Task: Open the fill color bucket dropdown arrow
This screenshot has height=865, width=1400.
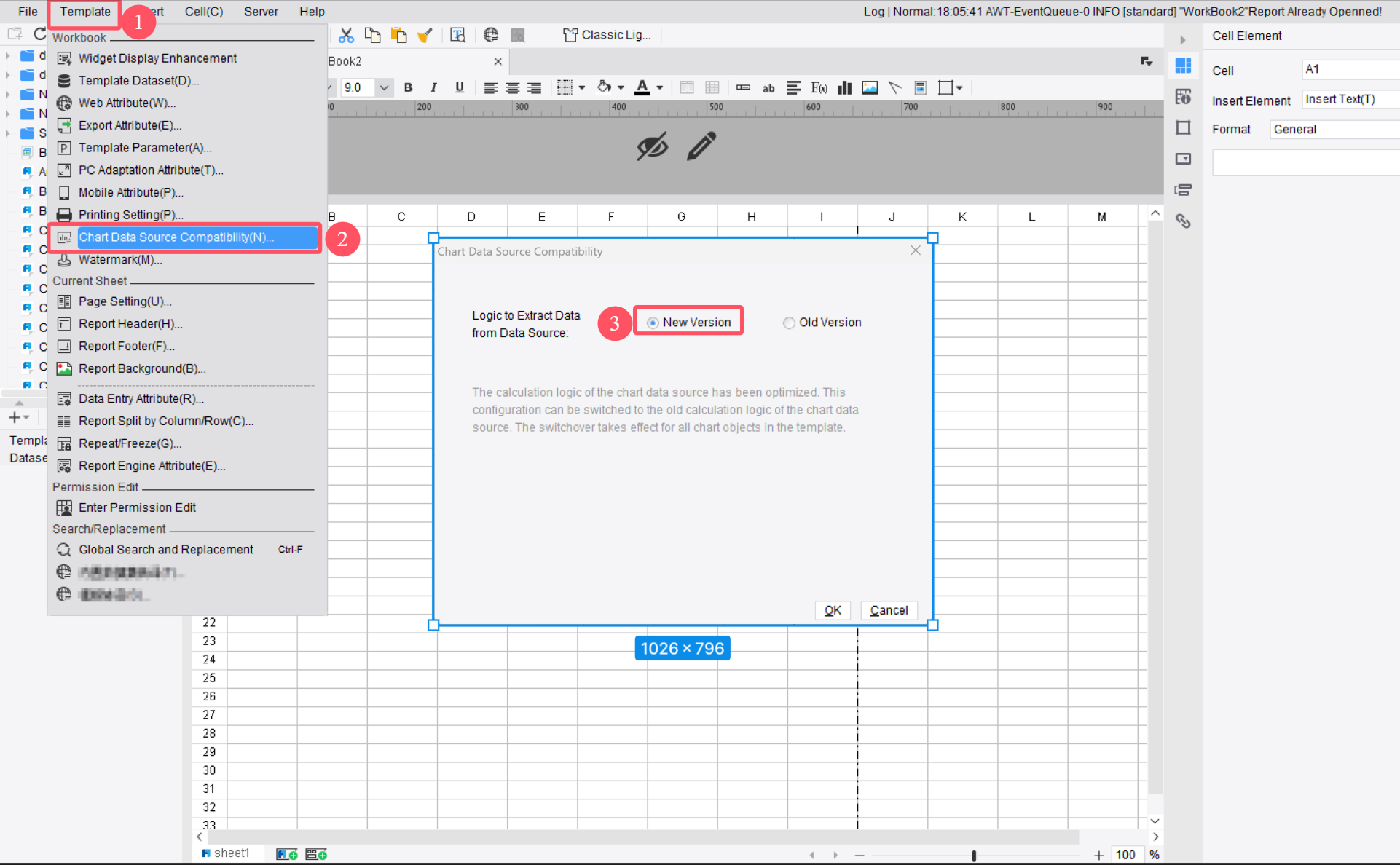Action: (621, 88)
